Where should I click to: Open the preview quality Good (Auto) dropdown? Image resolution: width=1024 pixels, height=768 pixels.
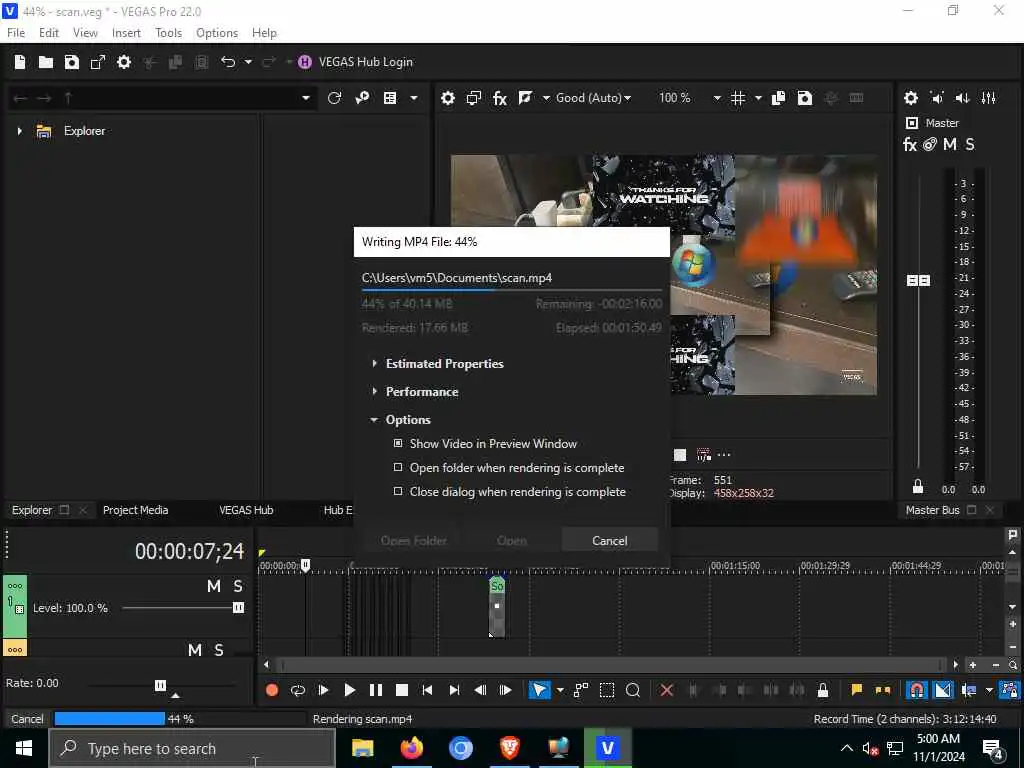tap(593, 98)
